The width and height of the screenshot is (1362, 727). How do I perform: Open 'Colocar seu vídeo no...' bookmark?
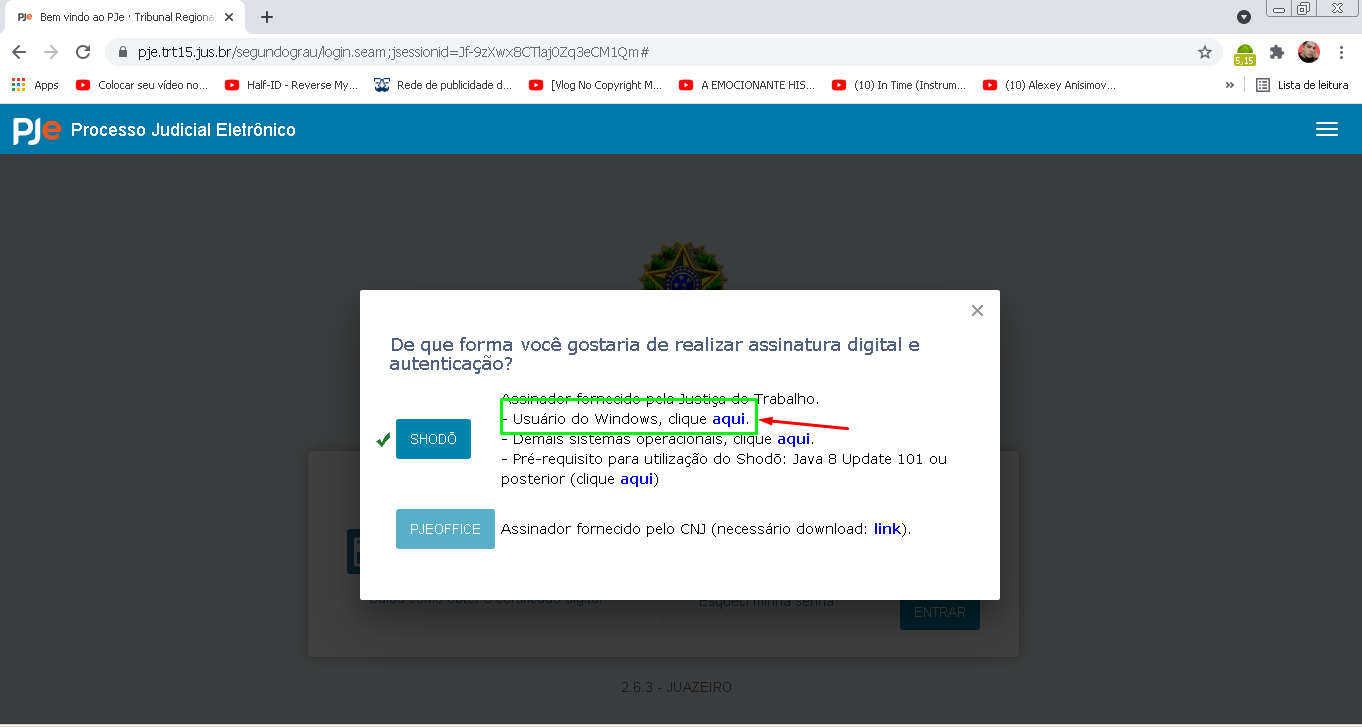point(141,85)
